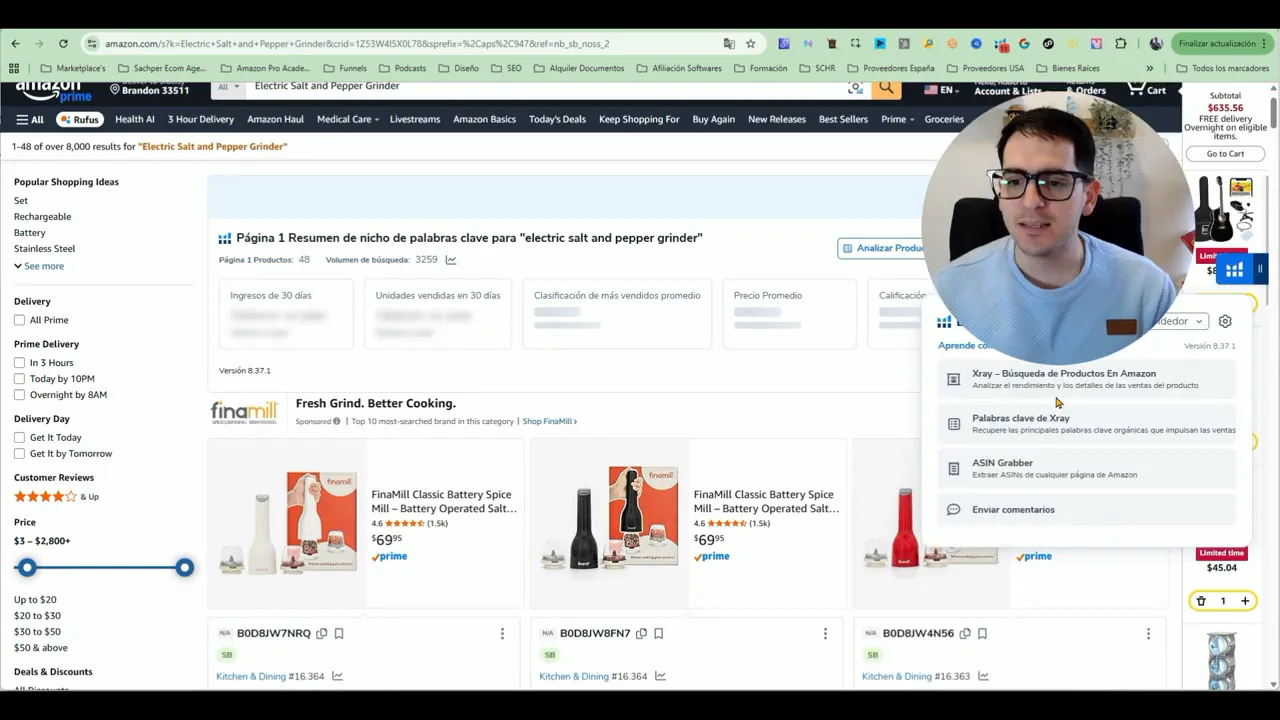
Task: Click the minimum price slider handle
Action: (27, 568)
